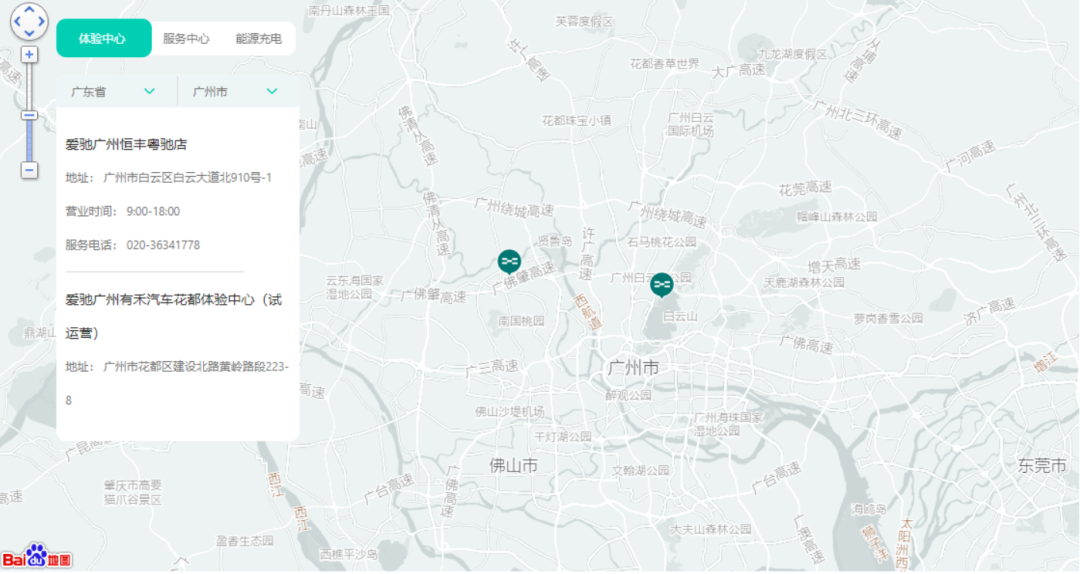Click the 文翰湖公园 map label
This screenshot has width=1080, height=574.
(x=641, y=471)
